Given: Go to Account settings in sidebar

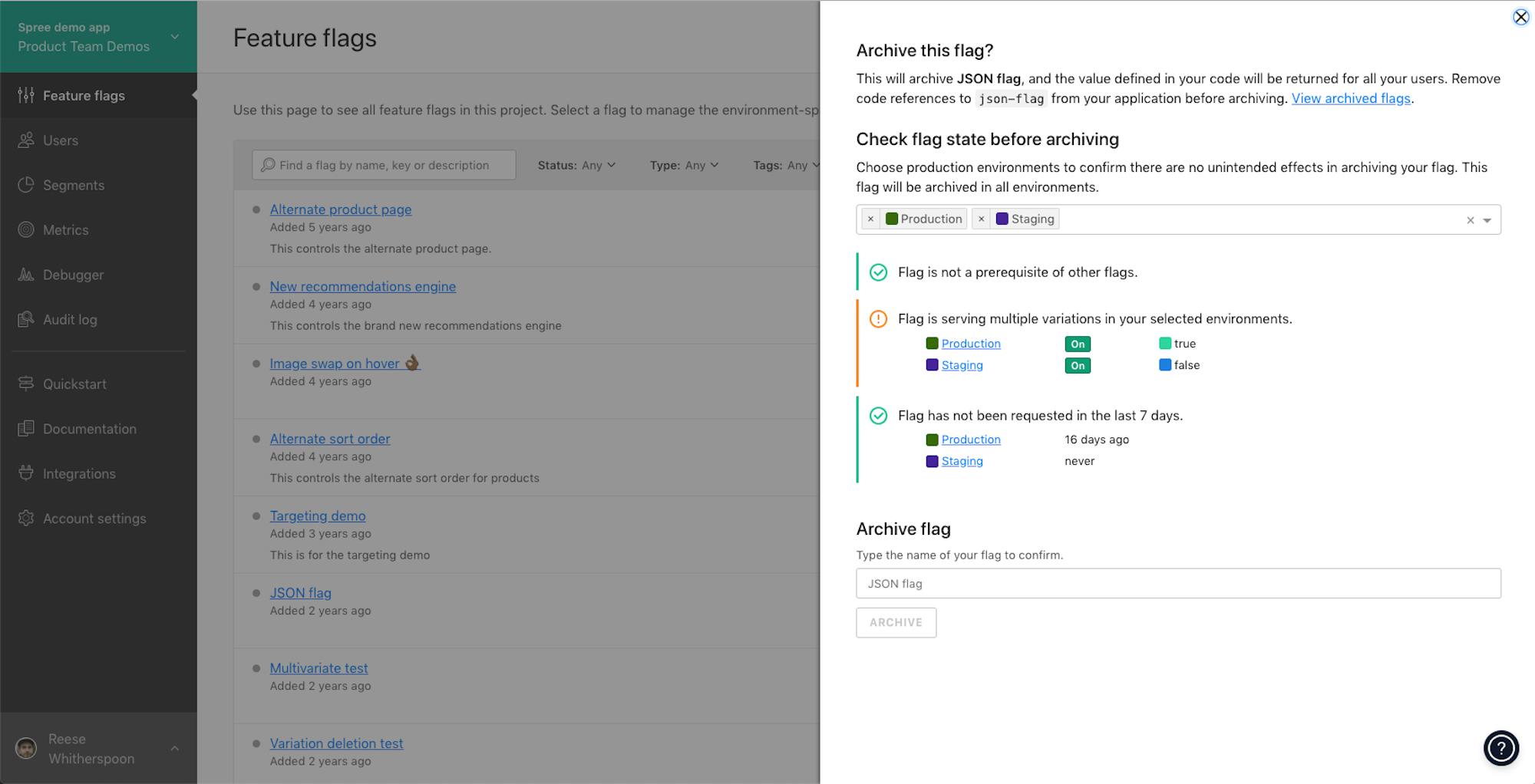Looking at the screenshot, I should [94, 519].
